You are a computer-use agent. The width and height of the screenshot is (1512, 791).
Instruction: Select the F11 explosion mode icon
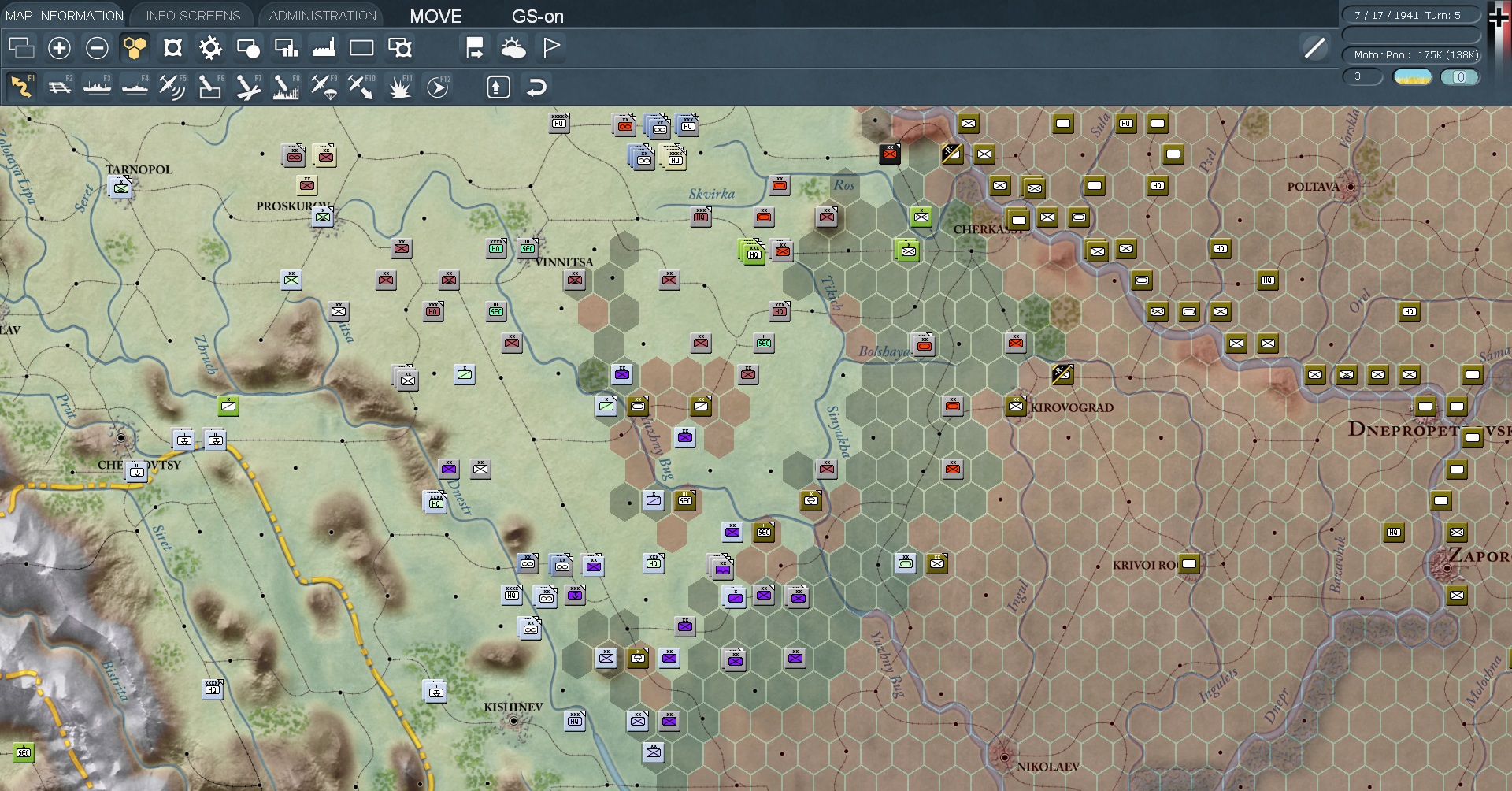point(399,87)
